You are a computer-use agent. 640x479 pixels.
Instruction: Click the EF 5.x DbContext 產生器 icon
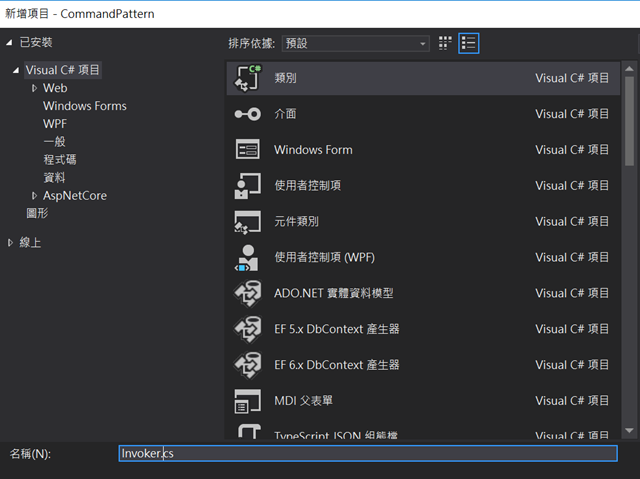[247, 329]
